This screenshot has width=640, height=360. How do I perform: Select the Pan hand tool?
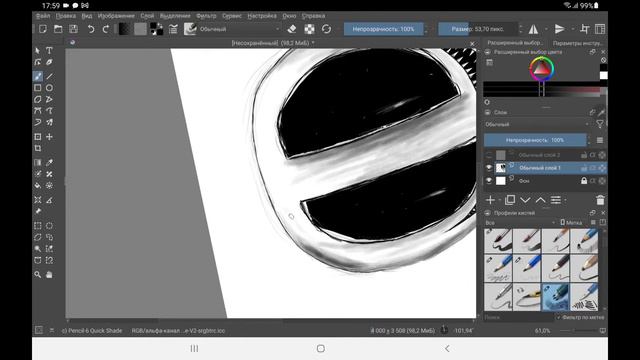point(49,275)
